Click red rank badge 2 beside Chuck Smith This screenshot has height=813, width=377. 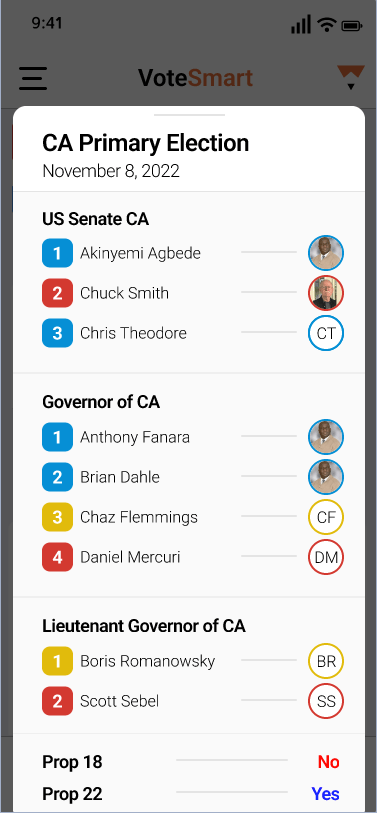(x=57, y=293)
